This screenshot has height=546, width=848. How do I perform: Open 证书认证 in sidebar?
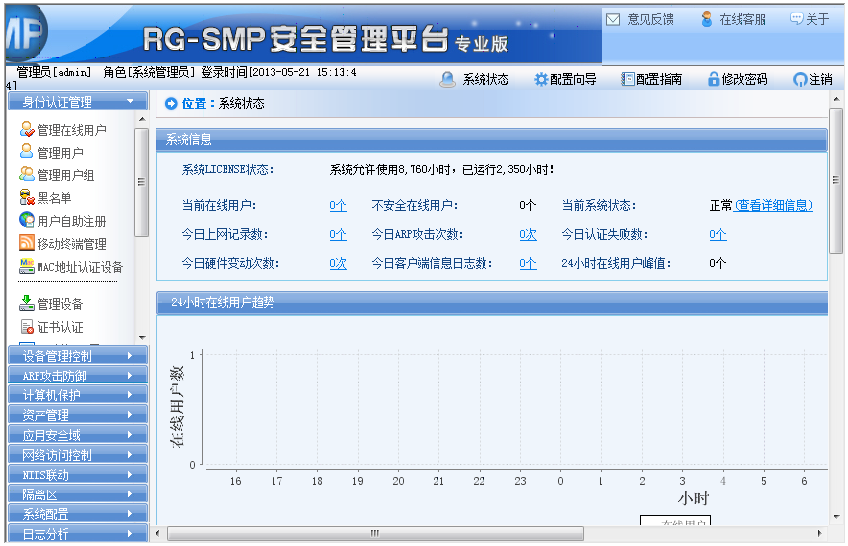click(60, 327)
